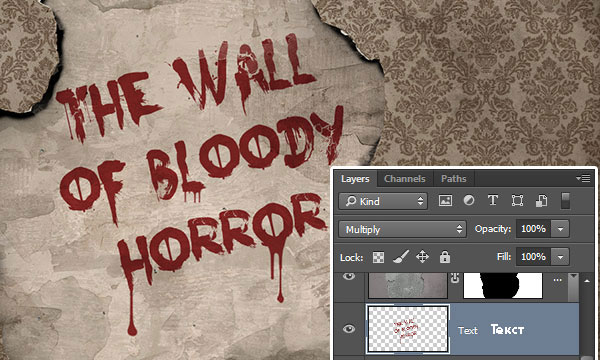Toggle mask link on the wall texture layer
This screenshot has width=600, height=360.
(x=455, y=279)
